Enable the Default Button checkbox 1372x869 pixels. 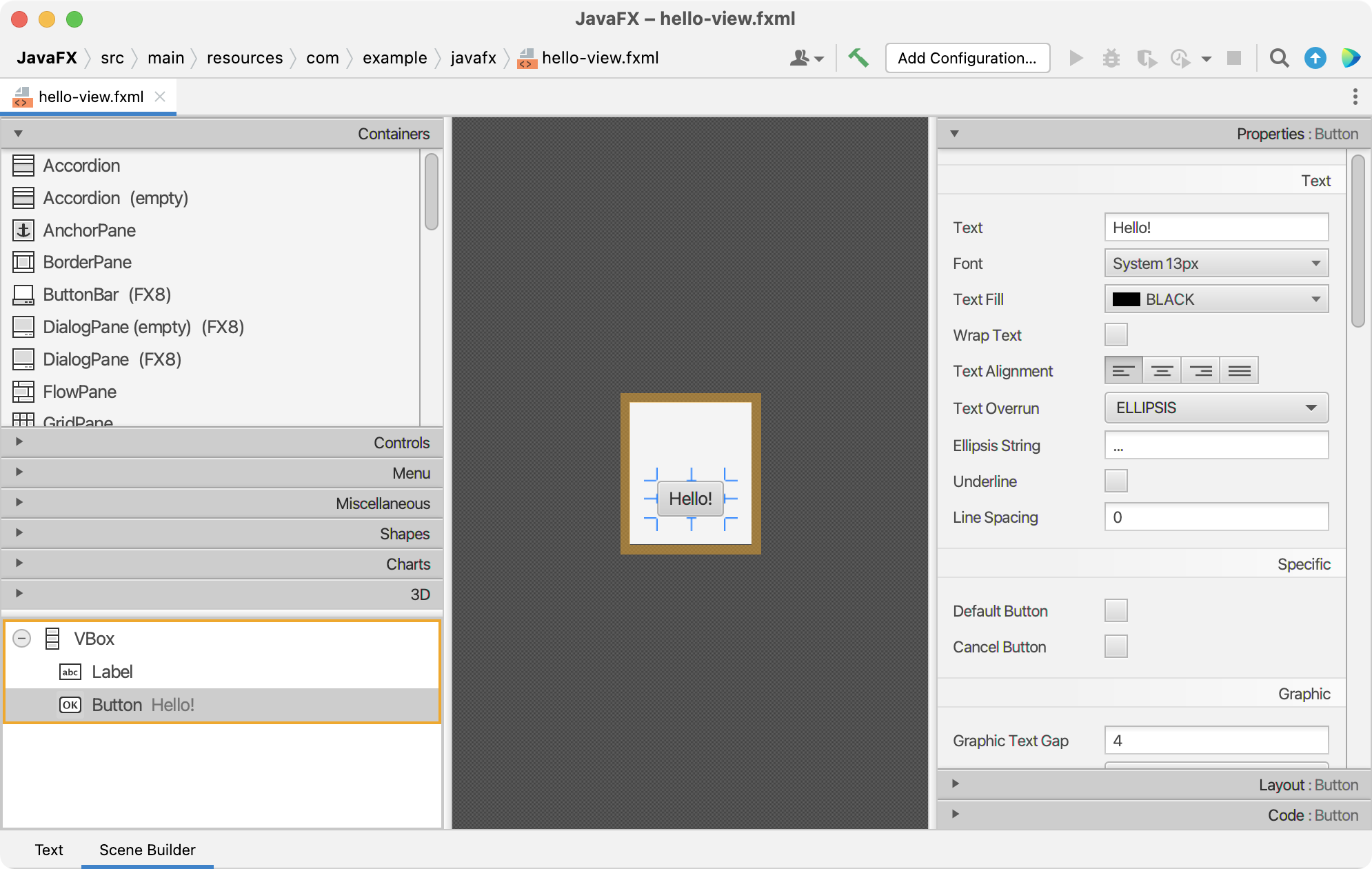point(1116,610)
